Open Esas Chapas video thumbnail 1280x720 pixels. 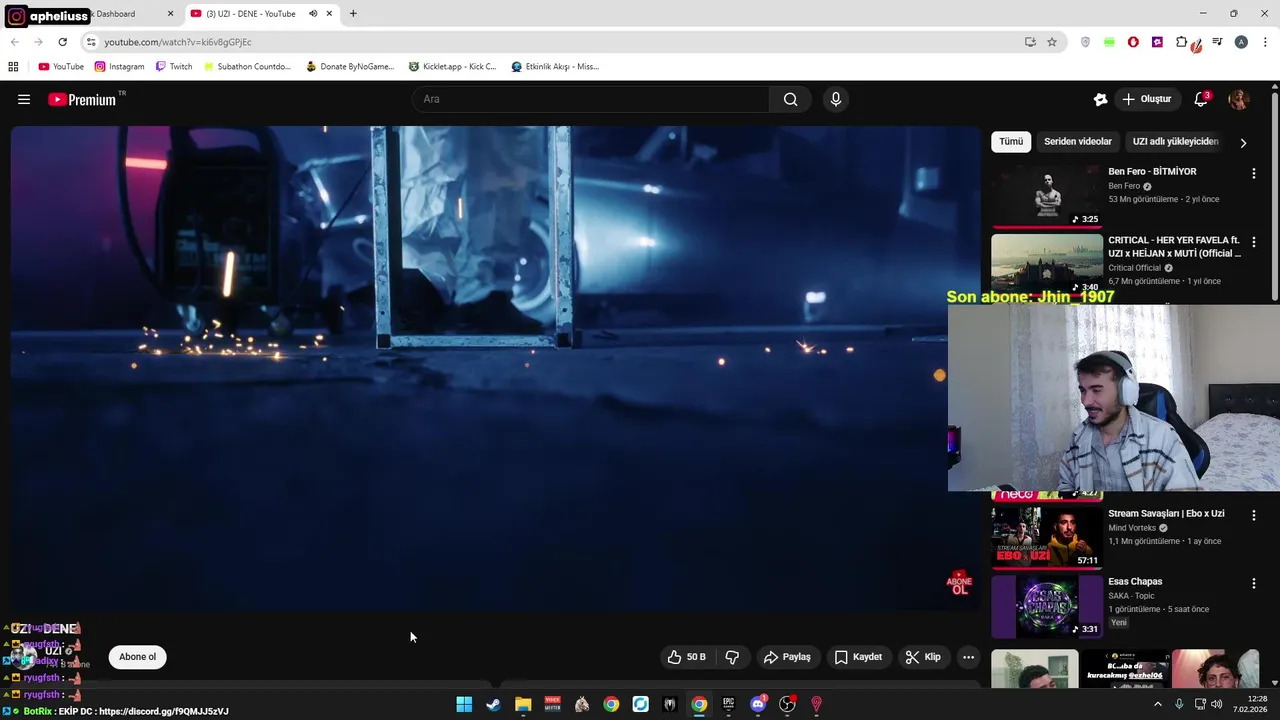tap(1047, 606)
